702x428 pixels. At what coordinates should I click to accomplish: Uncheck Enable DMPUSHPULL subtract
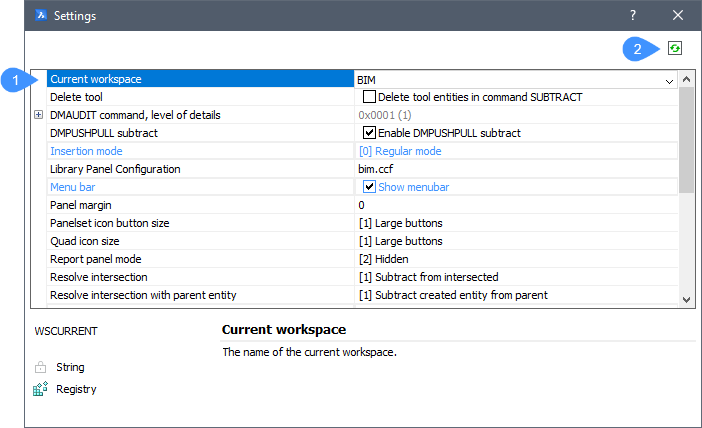(x=369, y=133)
